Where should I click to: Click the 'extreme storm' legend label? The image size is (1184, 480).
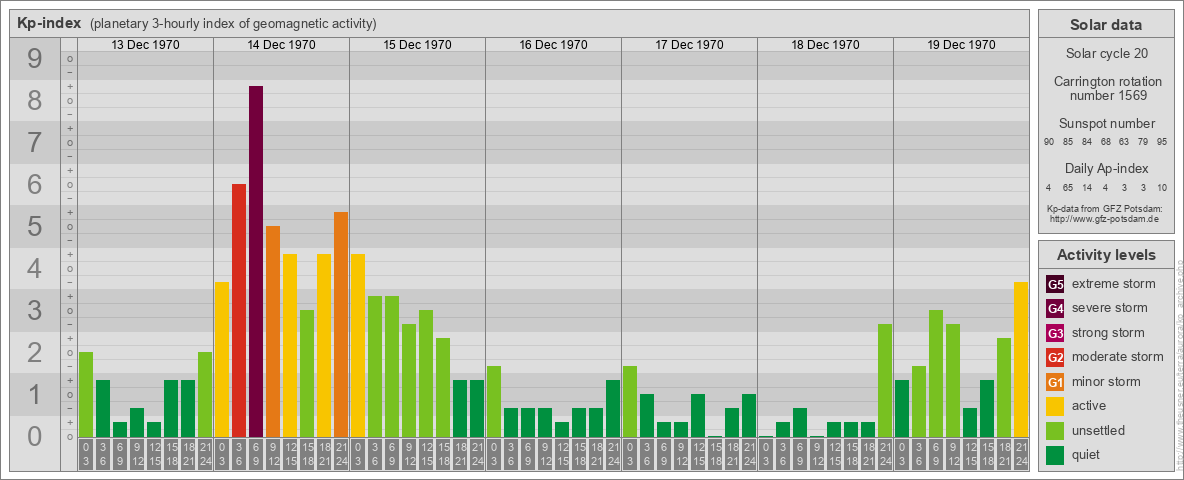(1114, 284)
